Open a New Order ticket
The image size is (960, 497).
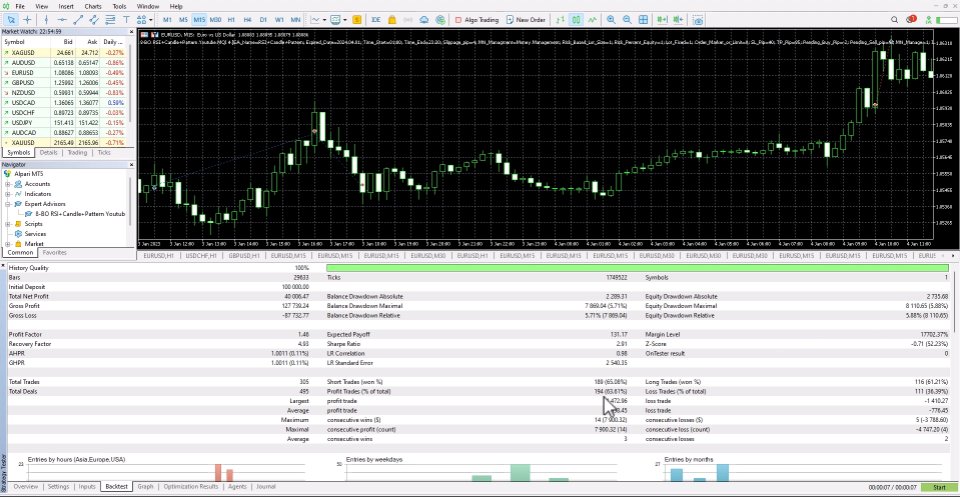[525, 20]
